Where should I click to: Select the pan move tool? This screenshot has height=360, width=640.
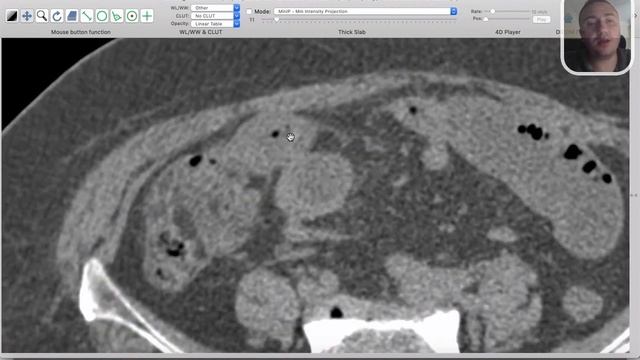(27, 16)
